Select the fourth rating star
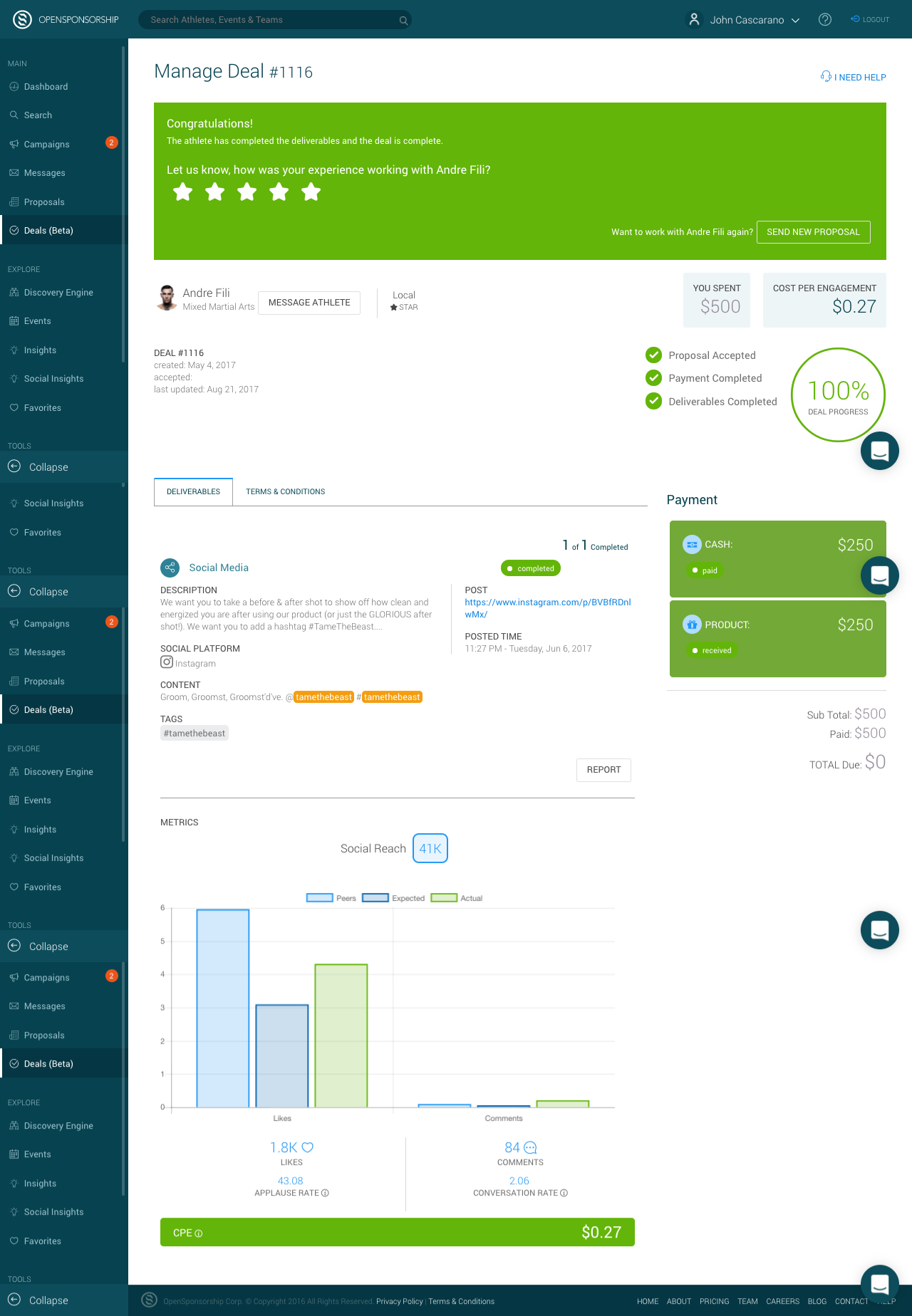912x1316 pixels. [x=279, y=192]
